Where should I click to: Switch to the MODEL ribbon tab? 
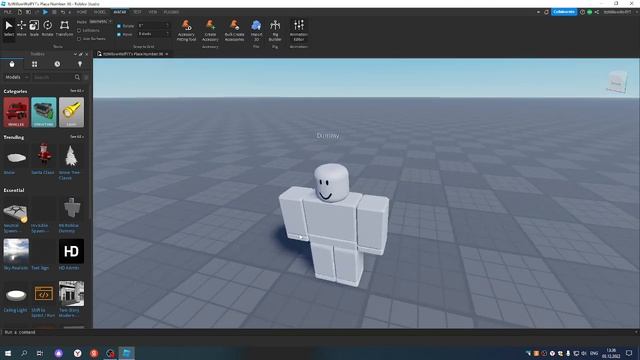coord(100,12)
